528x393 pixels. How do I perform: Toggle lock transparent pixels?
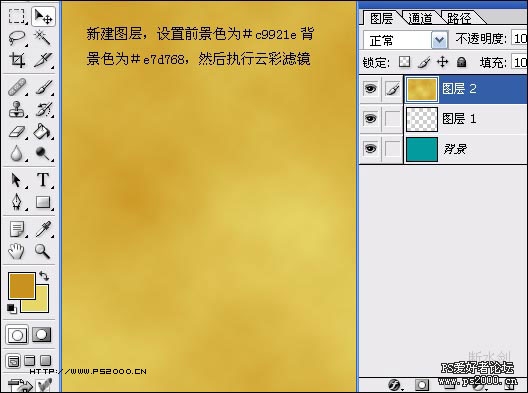[x=404, y=62]
